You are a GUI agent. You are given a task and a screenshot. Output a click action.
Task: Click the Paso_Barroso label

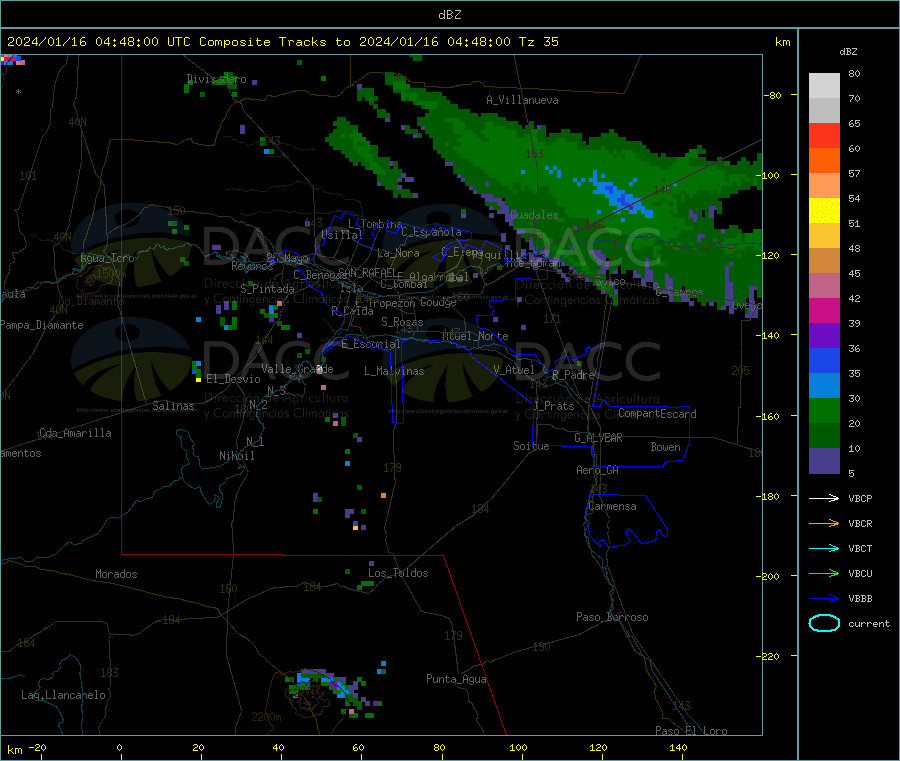tap(612, 617)
